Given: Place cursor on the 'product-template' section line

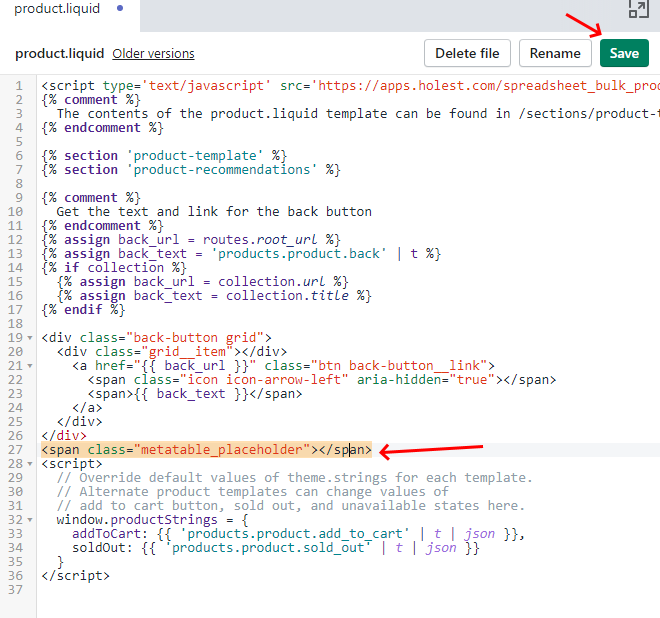Looking at the screenshot, I should pos(164,156).
